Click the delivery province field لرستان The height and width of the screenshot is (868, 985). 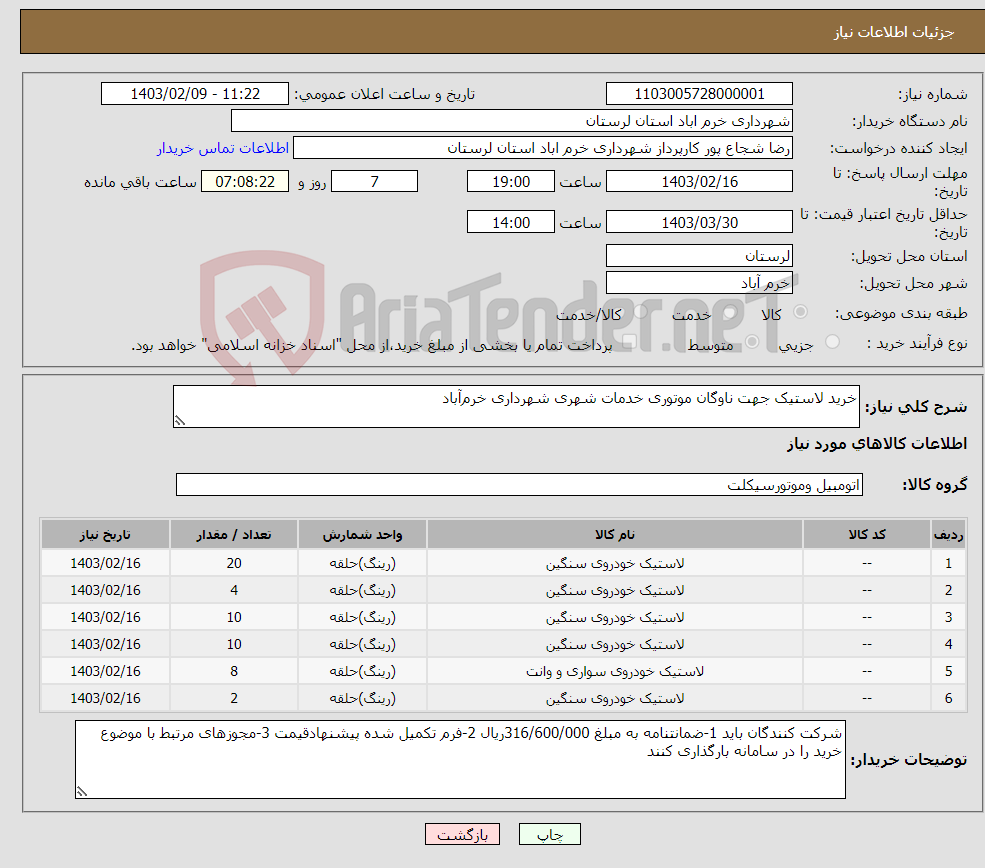click(699, 256)
